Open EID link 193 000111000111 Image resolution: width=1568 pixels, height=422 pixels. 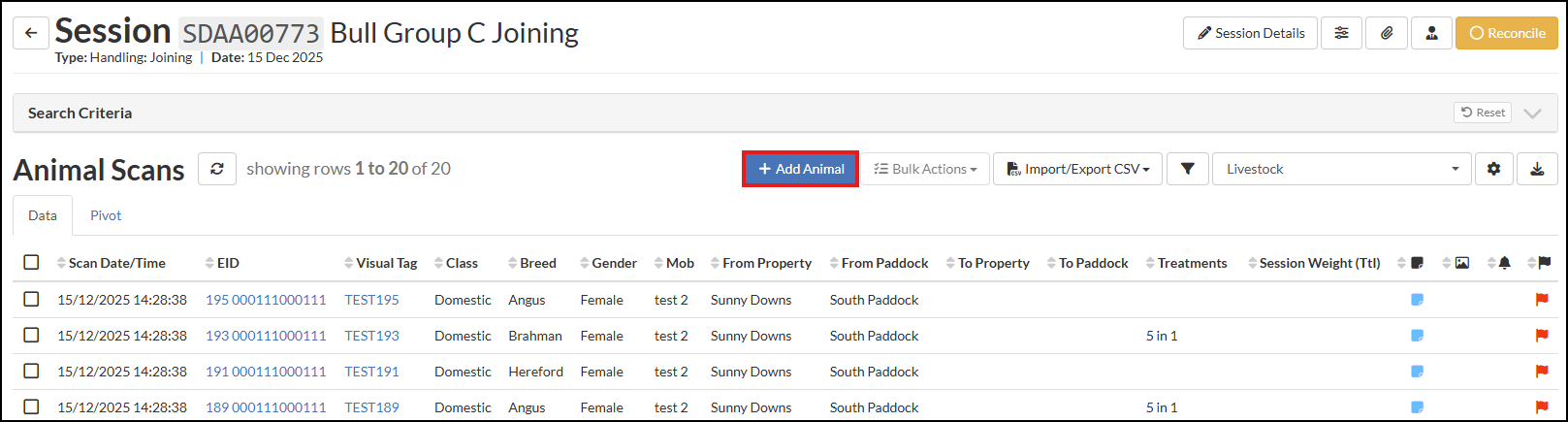pos(266,336)
